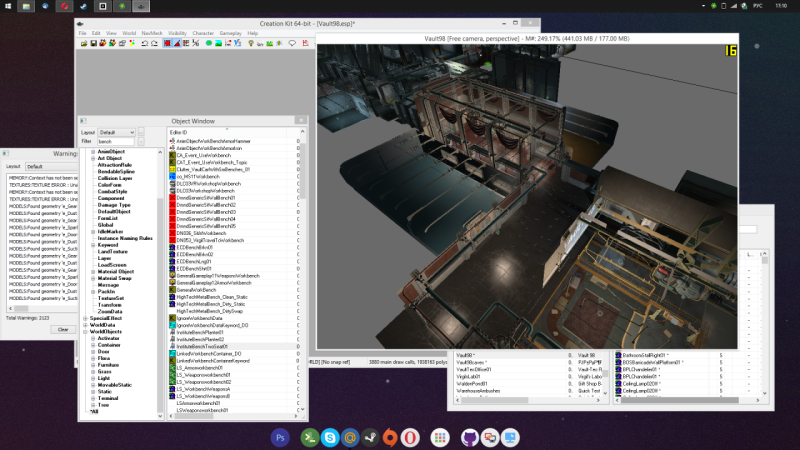Open Opera browser from the dock
Image resolution: width=800 pixels, height=450 pixels.
pos(410,438)
